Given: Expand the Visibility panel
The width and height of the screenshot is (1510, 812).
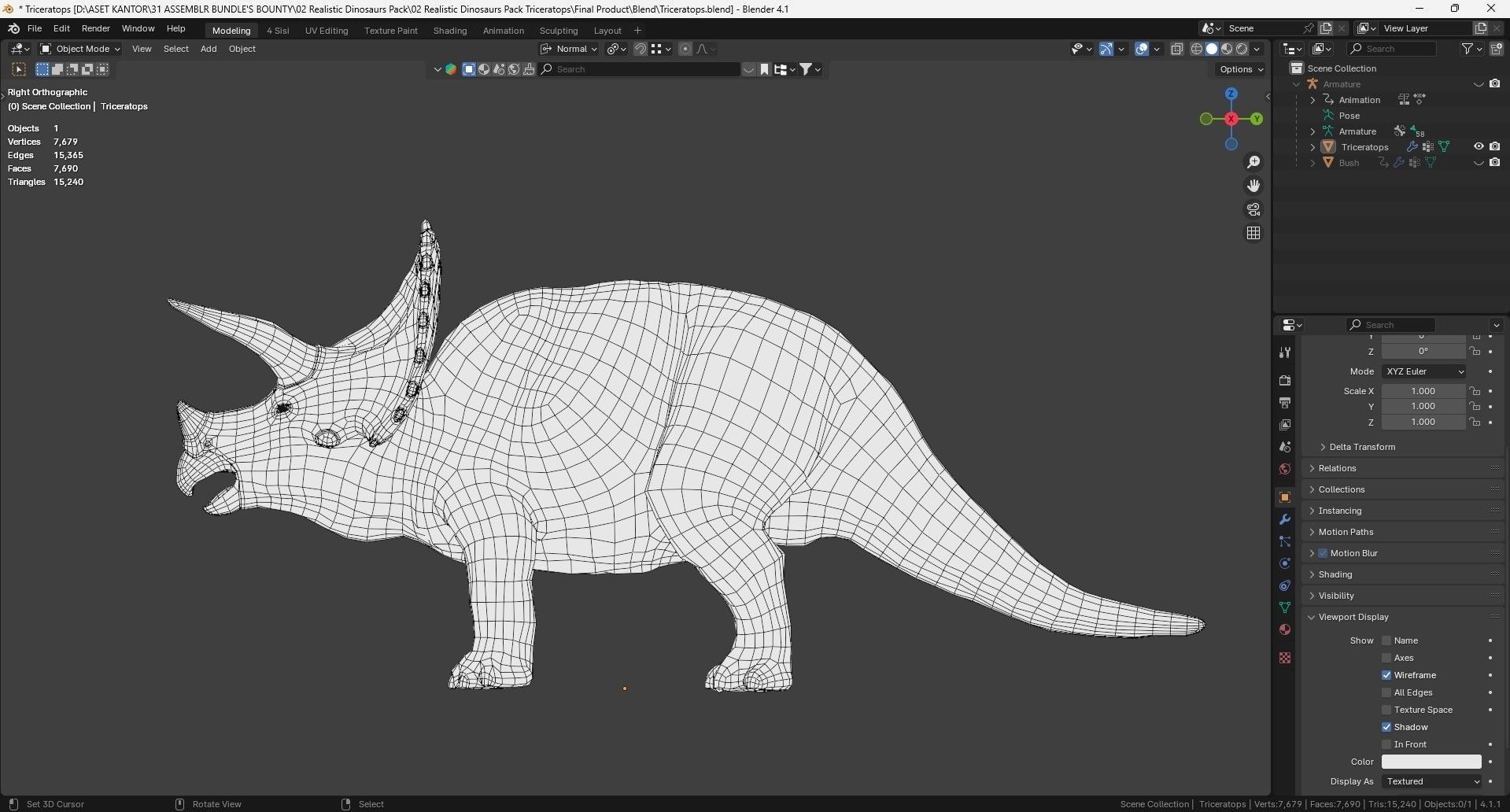Looking at the screenshot, I should pyautogui.click(x=1335, y=596).
